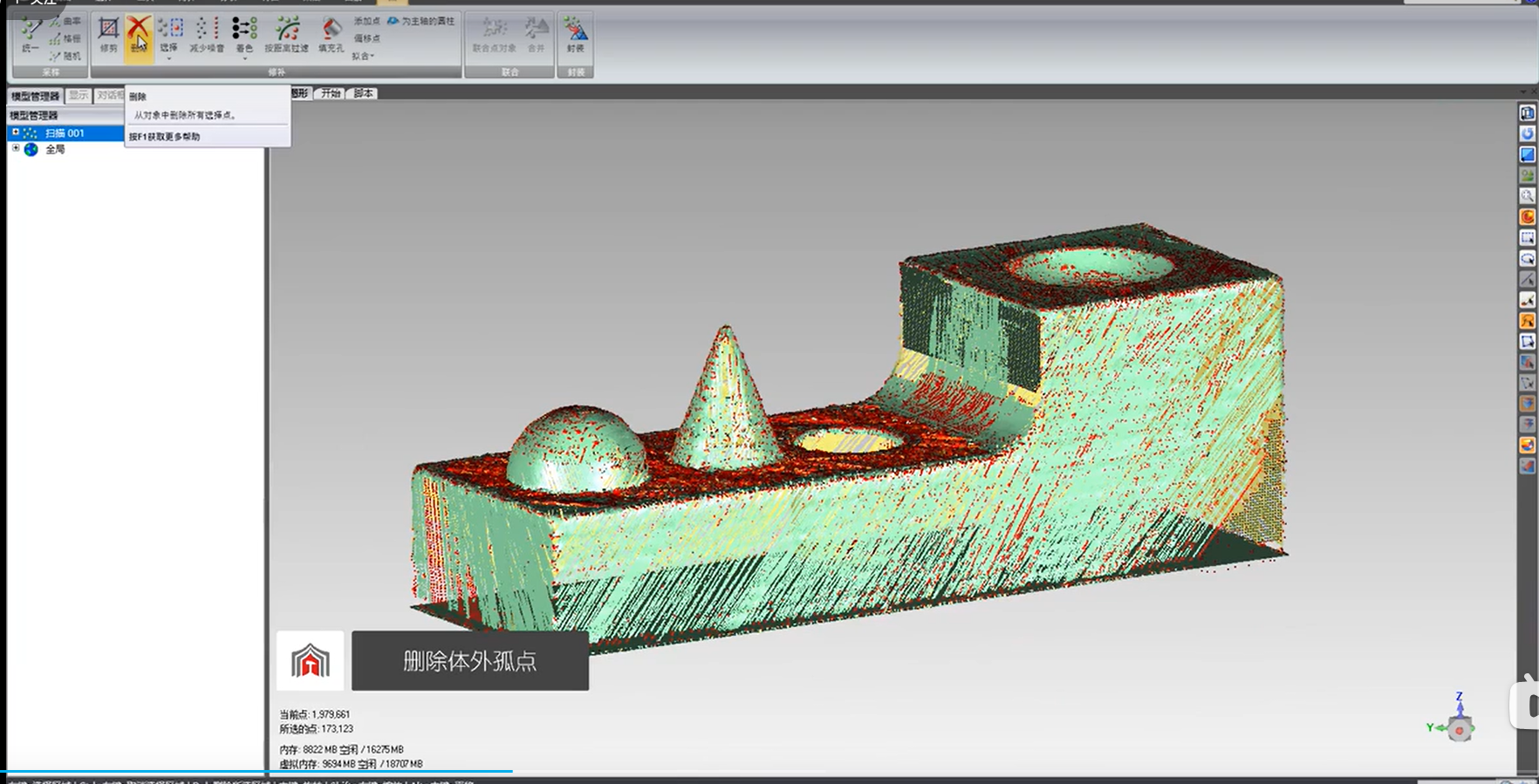Image resolution: width=1539 pixels, height=784 pixels.
Task: Click the Wrap (封装) tool
Action: pos(575,36)
